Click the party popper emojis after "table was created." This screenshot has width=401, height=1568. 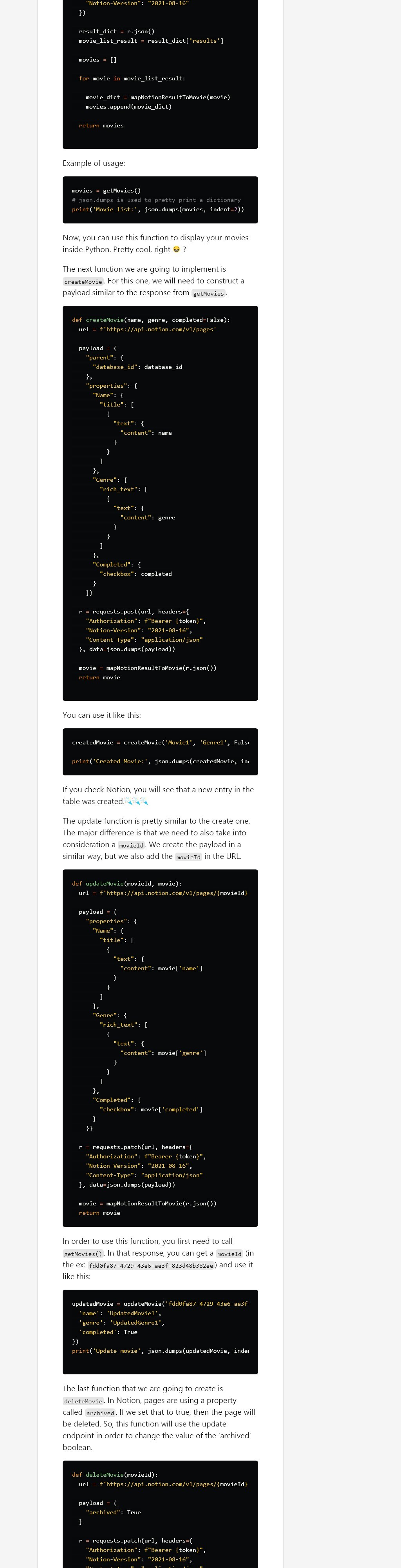coord(136,801)
